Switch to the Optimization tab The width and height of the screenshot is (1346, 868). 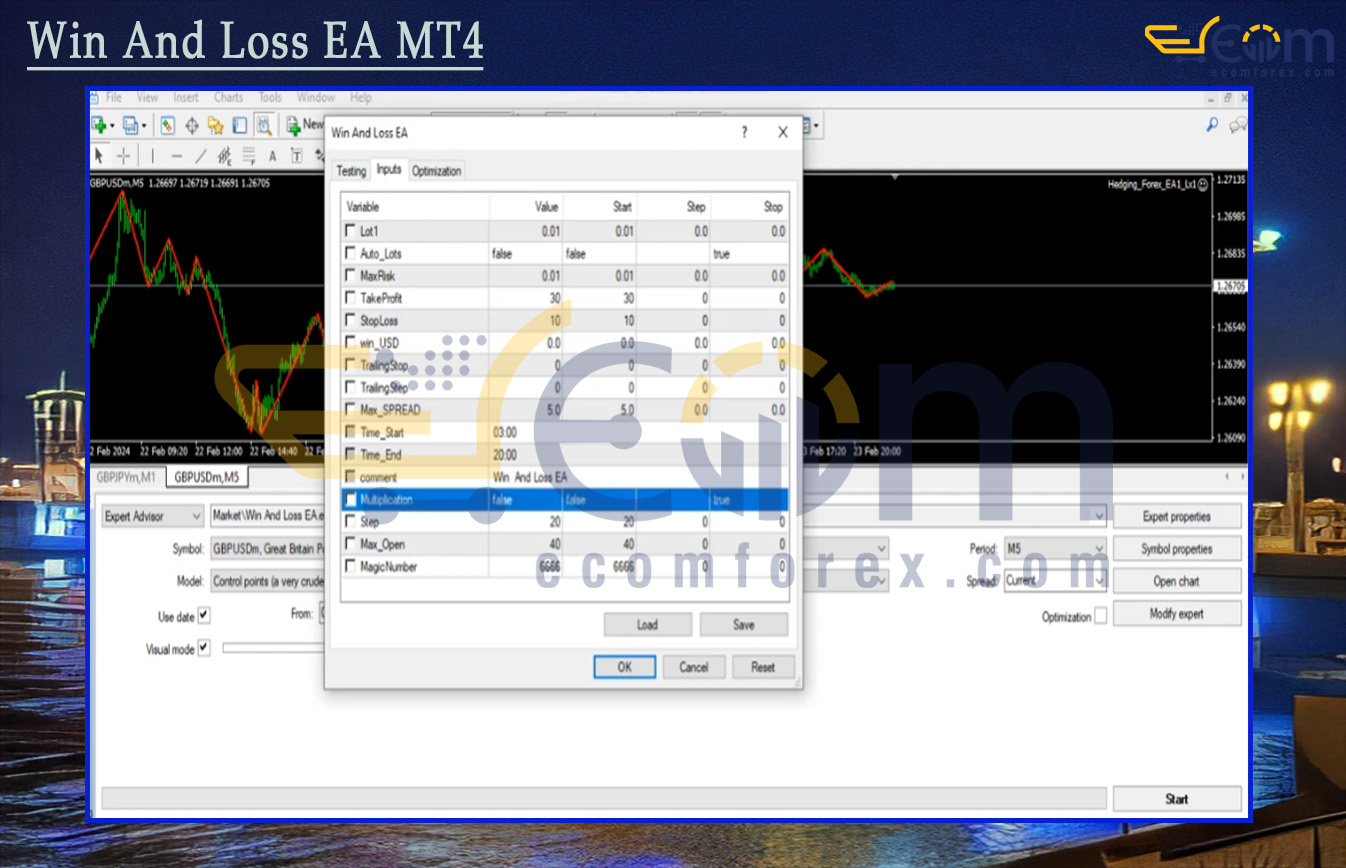tap(437, 171)
